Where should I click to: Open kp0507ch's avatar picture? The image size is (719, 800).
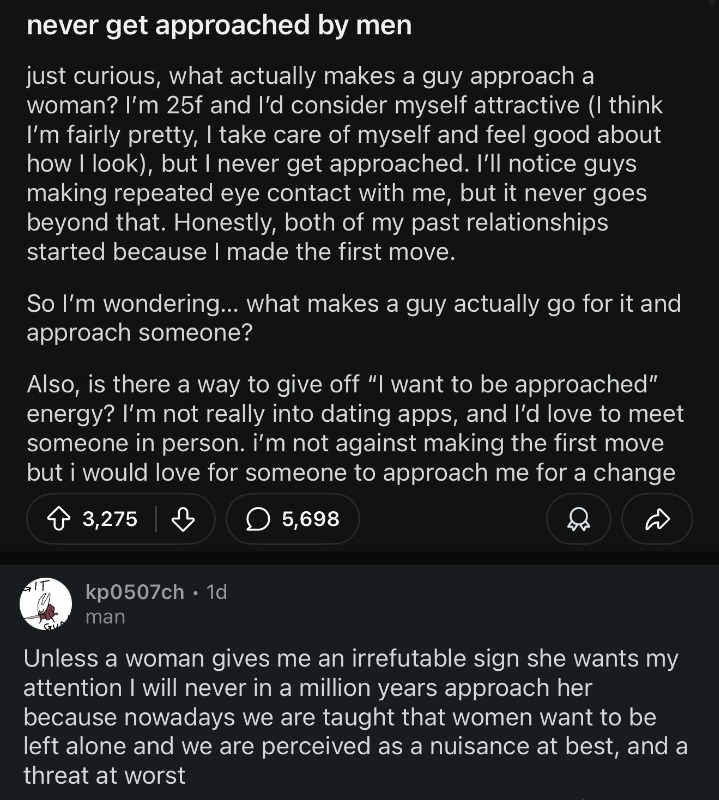click(45, 604)
